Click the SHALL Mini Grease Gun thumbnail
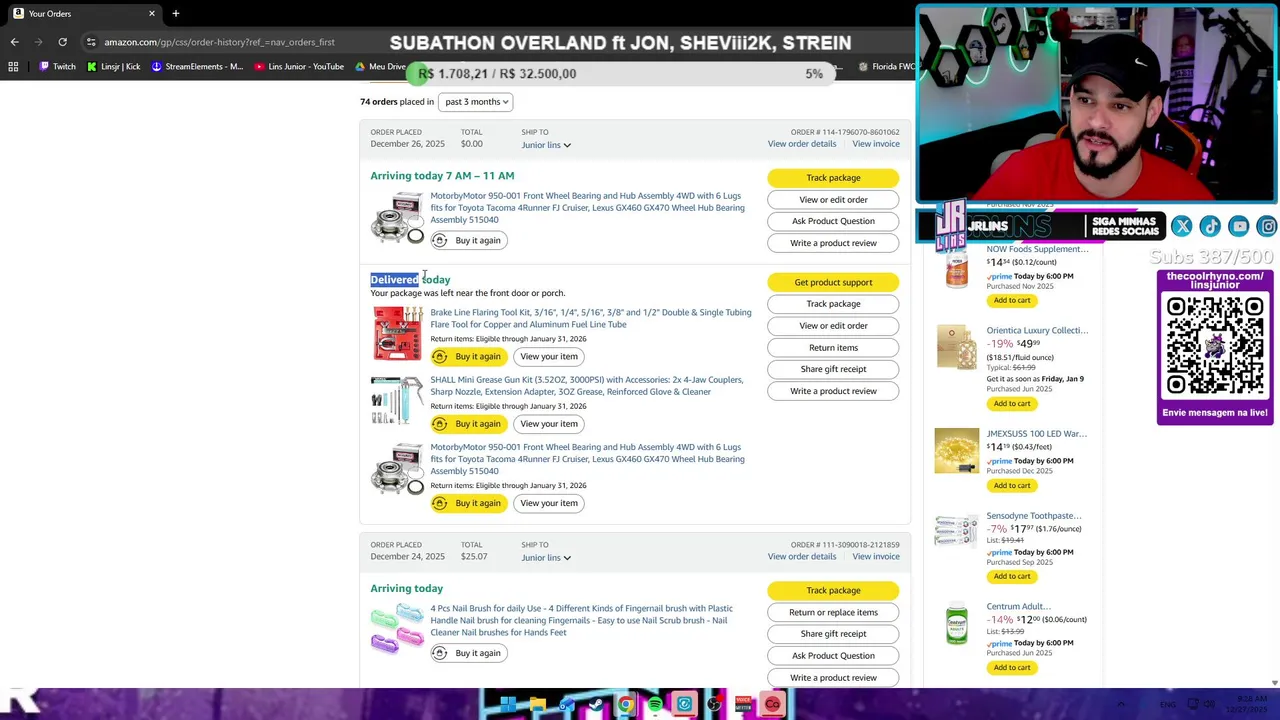 397,400
